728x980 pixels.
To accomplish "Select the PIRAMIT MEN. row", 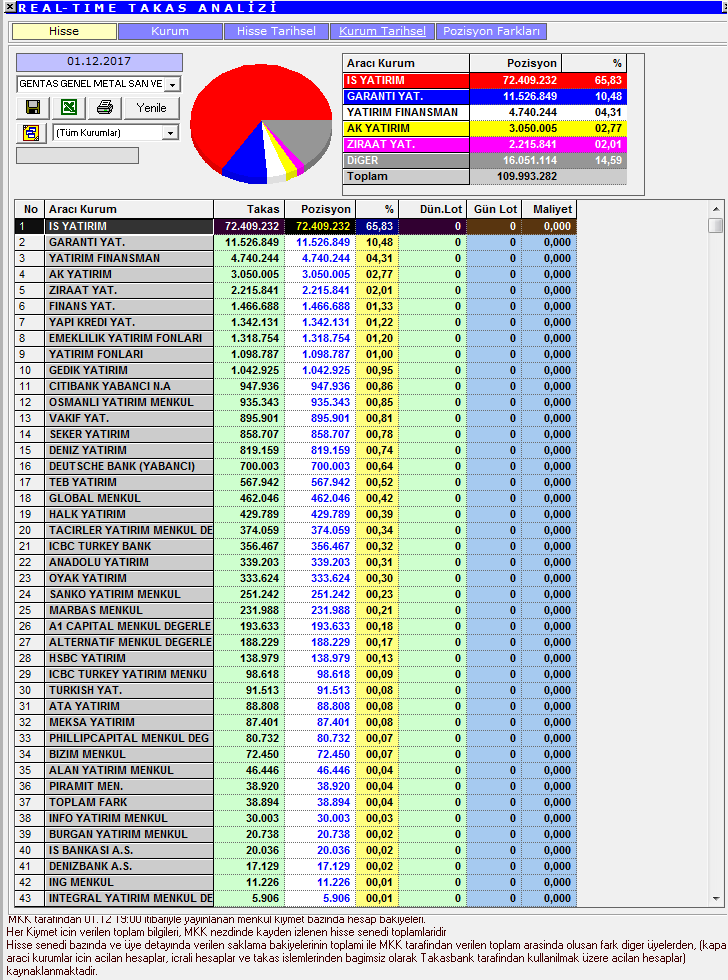I will 295,786.
